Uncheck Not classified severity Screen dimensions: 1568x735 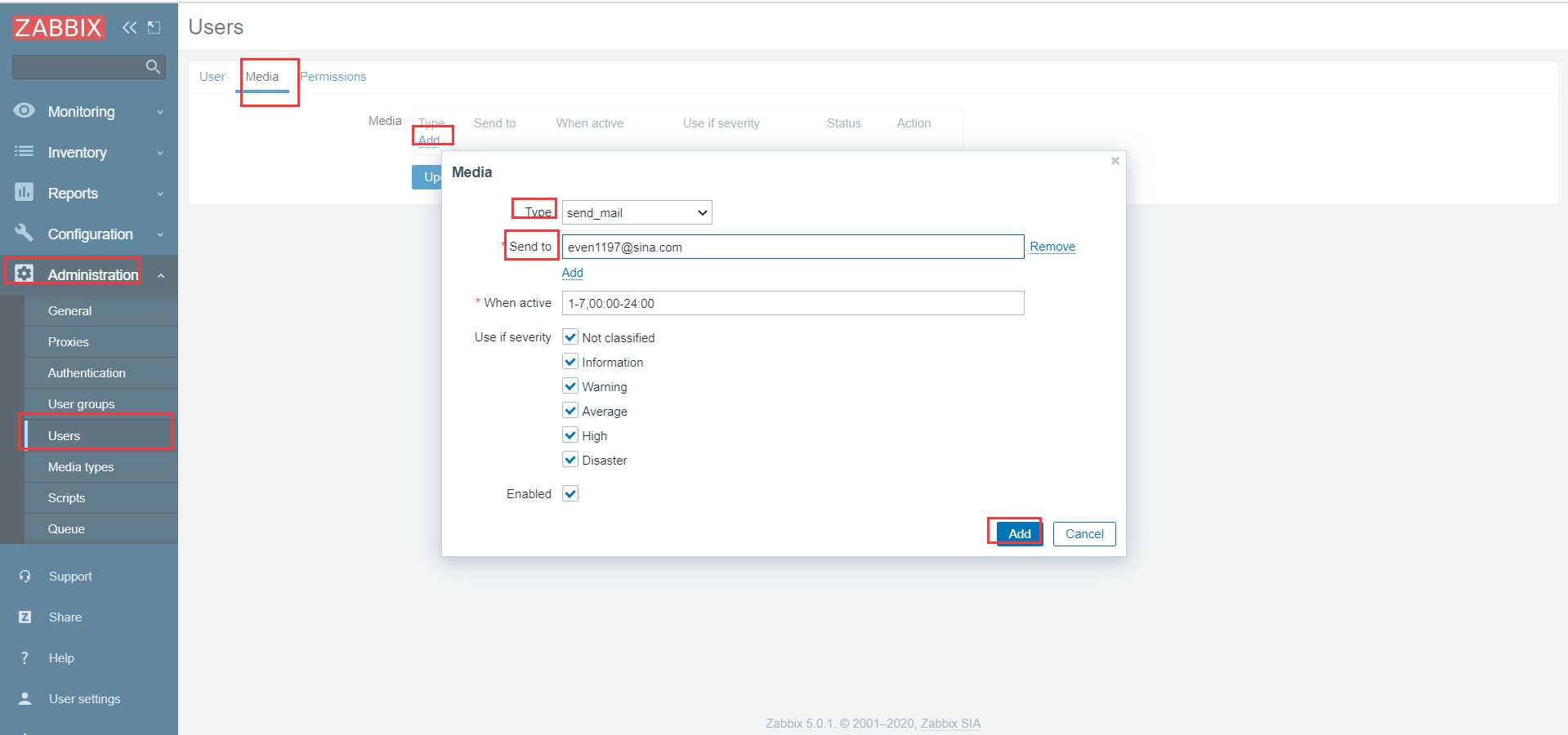click(x=570, y=337)
